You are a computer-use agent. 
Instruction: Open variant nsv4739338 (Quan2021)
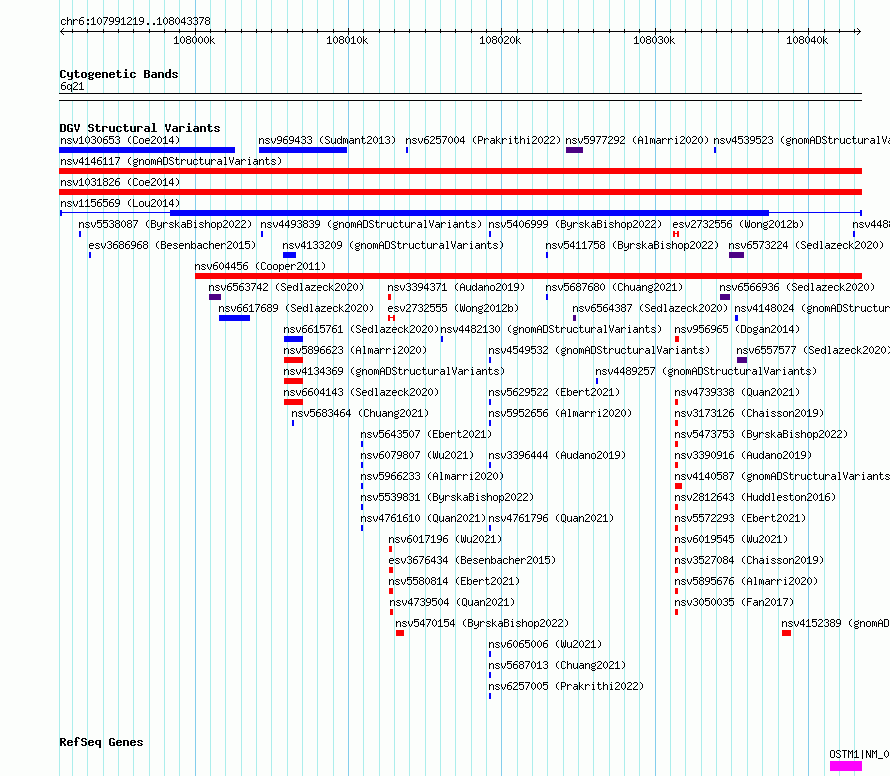click(737, 392)
